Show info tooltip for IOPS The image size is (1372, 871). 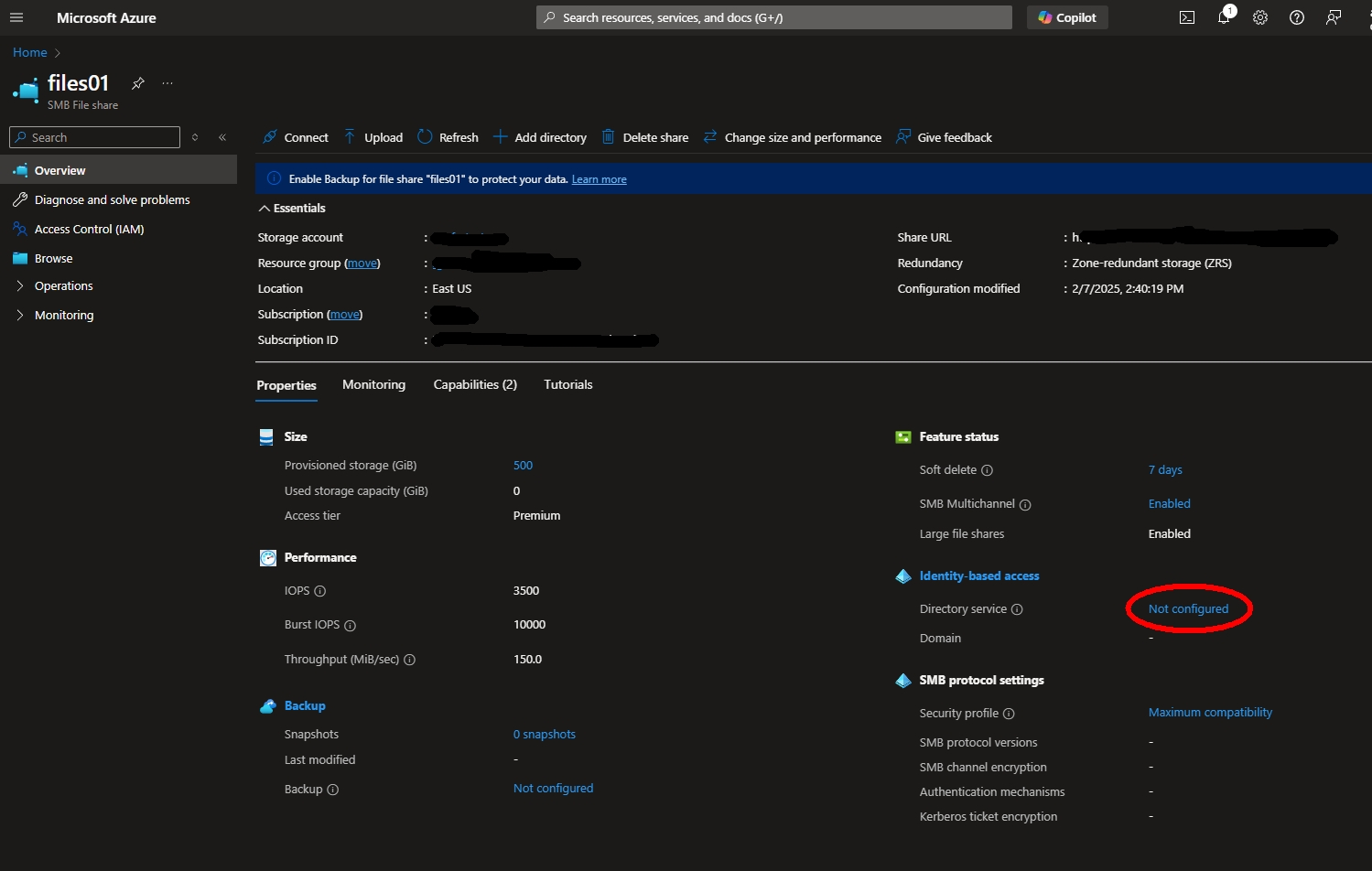pyautogui.click(x=320, y=591)
